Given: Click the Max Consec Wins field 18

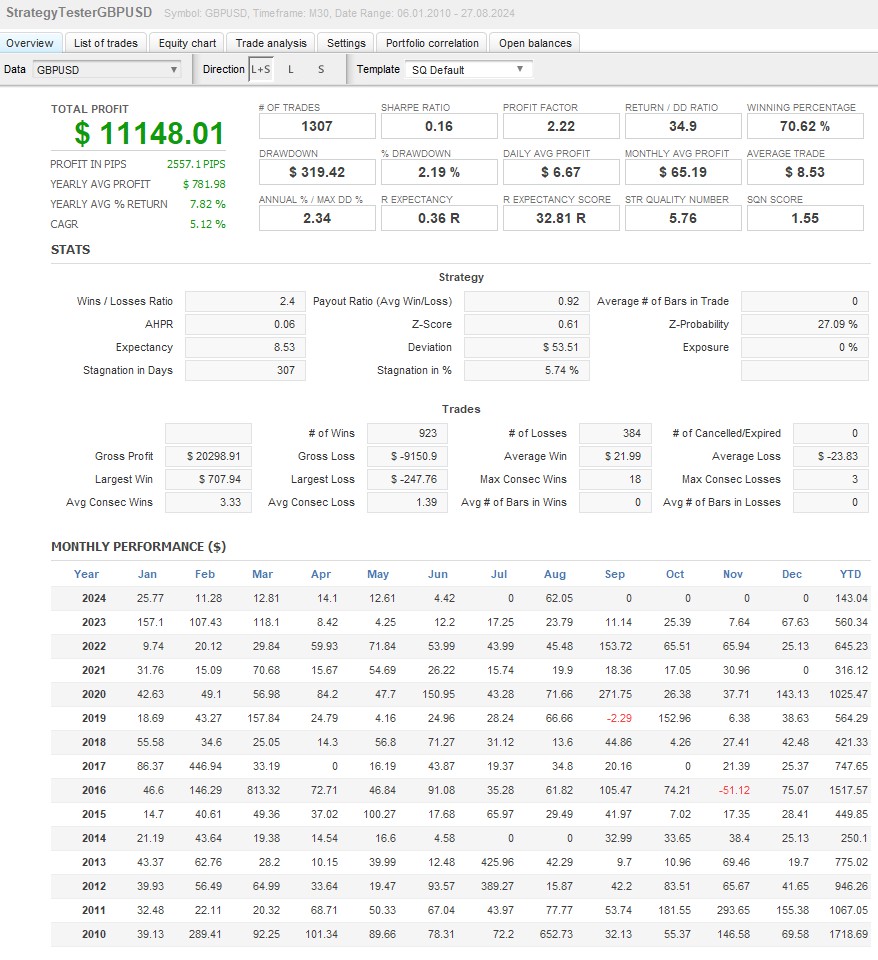Looking at the screenshot, I should pos(615,479).
